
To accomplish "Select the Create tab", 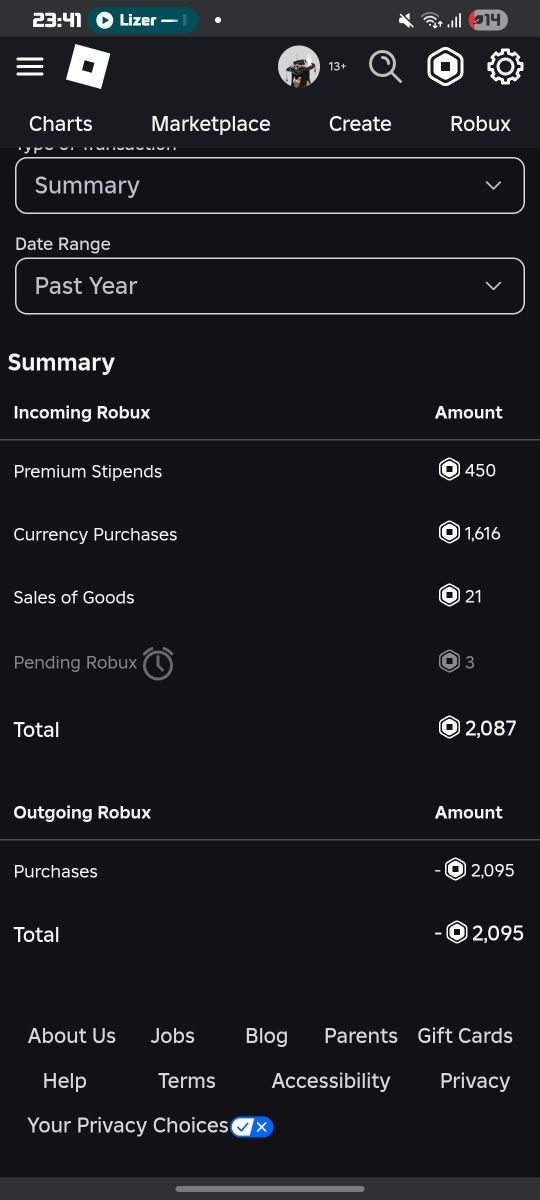I will pyautogui.click(x=360, y=124).
